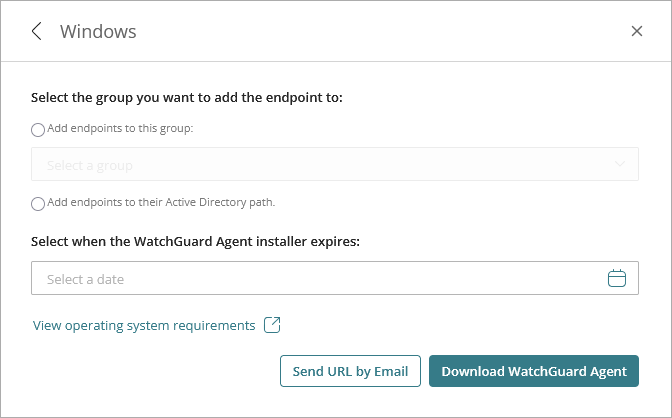Choose 'Add endpoints to their Active Directory path' option
The width and height of the screenshot is (672, 418).
click(x=38, y=203)
